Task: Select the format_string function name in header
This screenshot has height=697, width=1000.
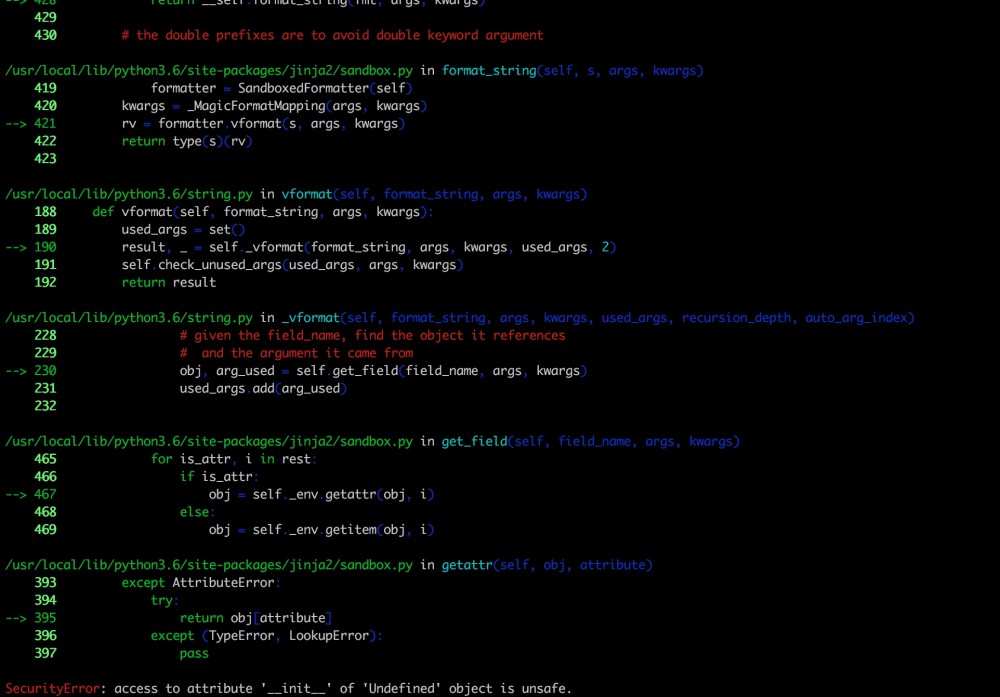Action: (489, 71)
